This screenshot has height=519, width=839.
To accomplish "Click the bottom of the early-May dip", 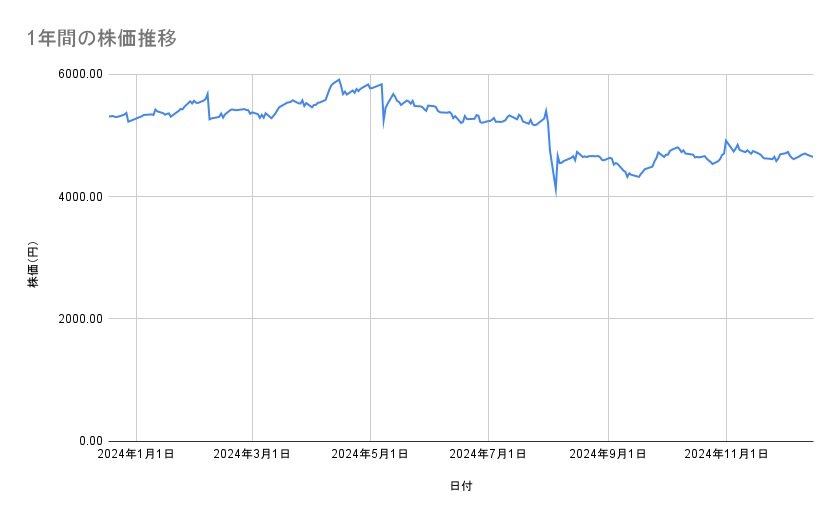I will (x=384, y=125).
